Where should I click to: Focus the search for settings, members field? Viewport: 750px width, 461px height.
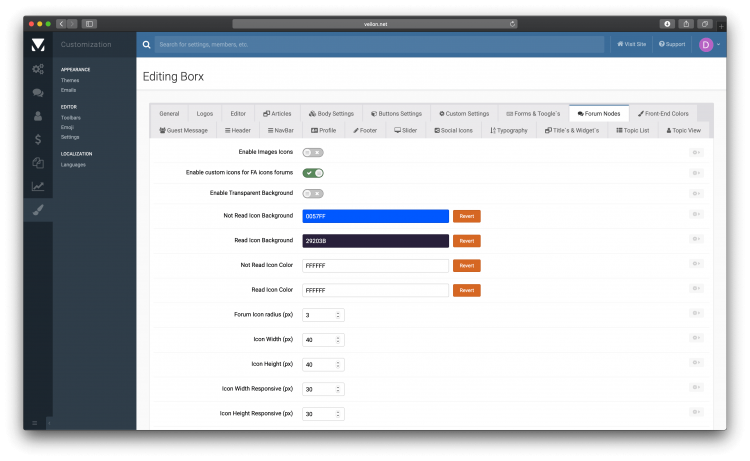click(380, 44)
